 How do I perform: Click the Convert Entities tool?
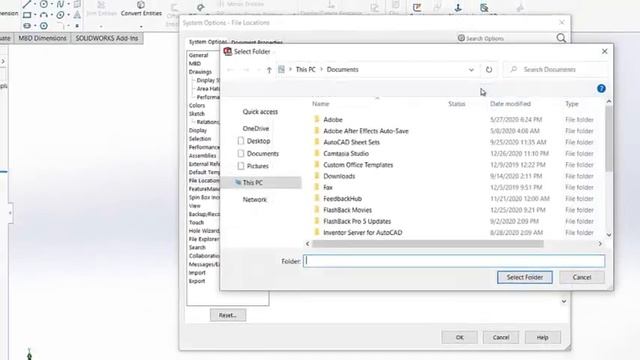[x=141, y=9]
